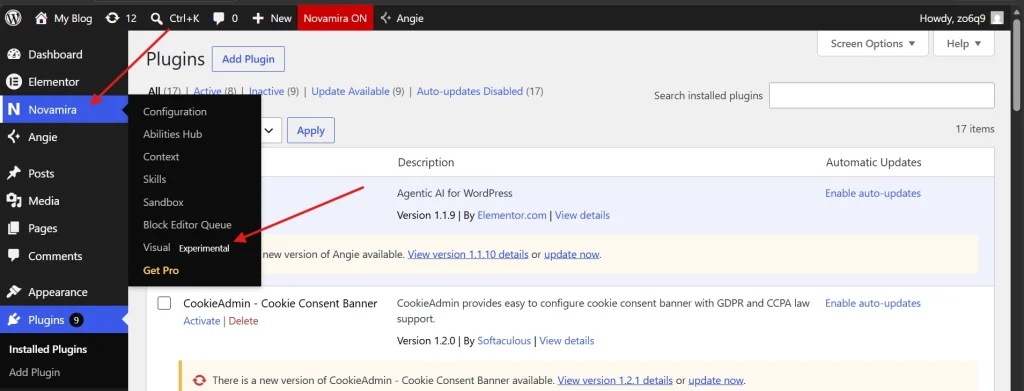Click the Add Plugin button
This screenshot has width=1024, height=391.
248,59
